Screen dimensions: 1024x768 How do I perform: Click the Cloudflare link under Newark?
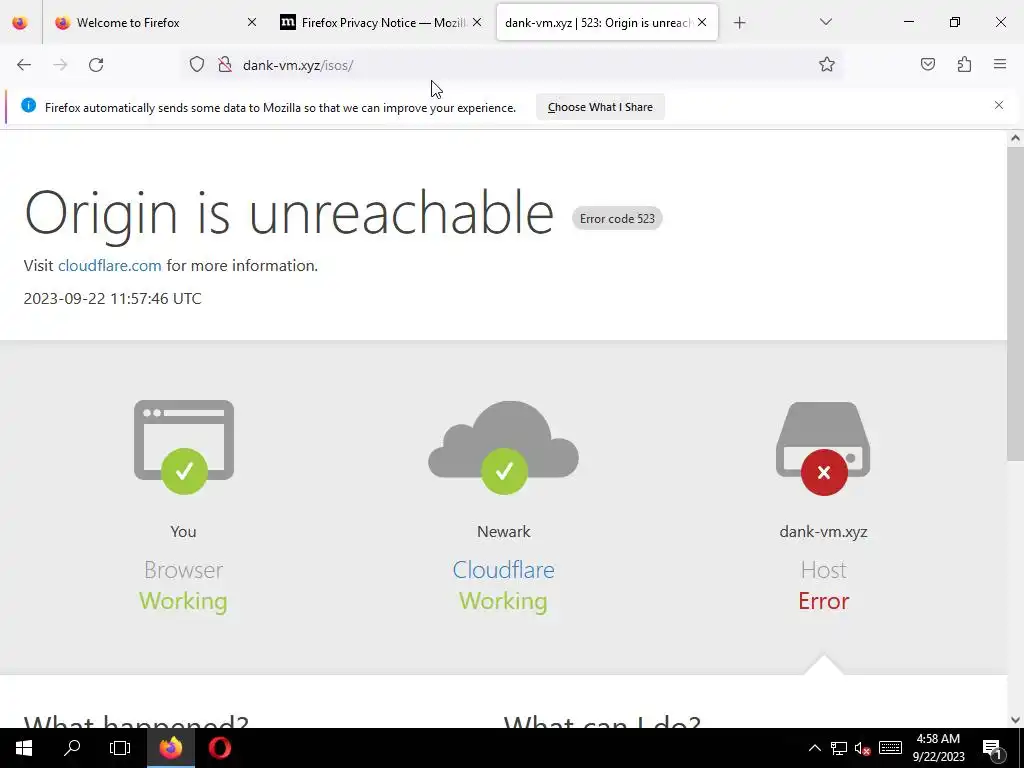coord(504,570)
